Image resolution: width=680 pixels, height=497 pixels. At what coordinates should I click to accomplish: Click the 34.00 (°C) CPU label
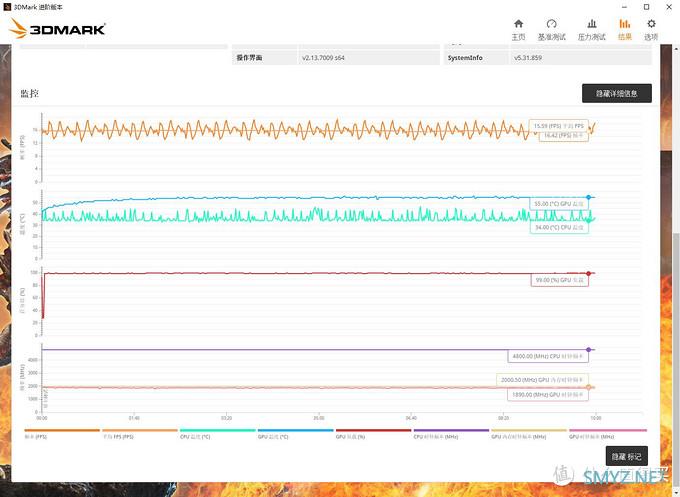point(559,227)
